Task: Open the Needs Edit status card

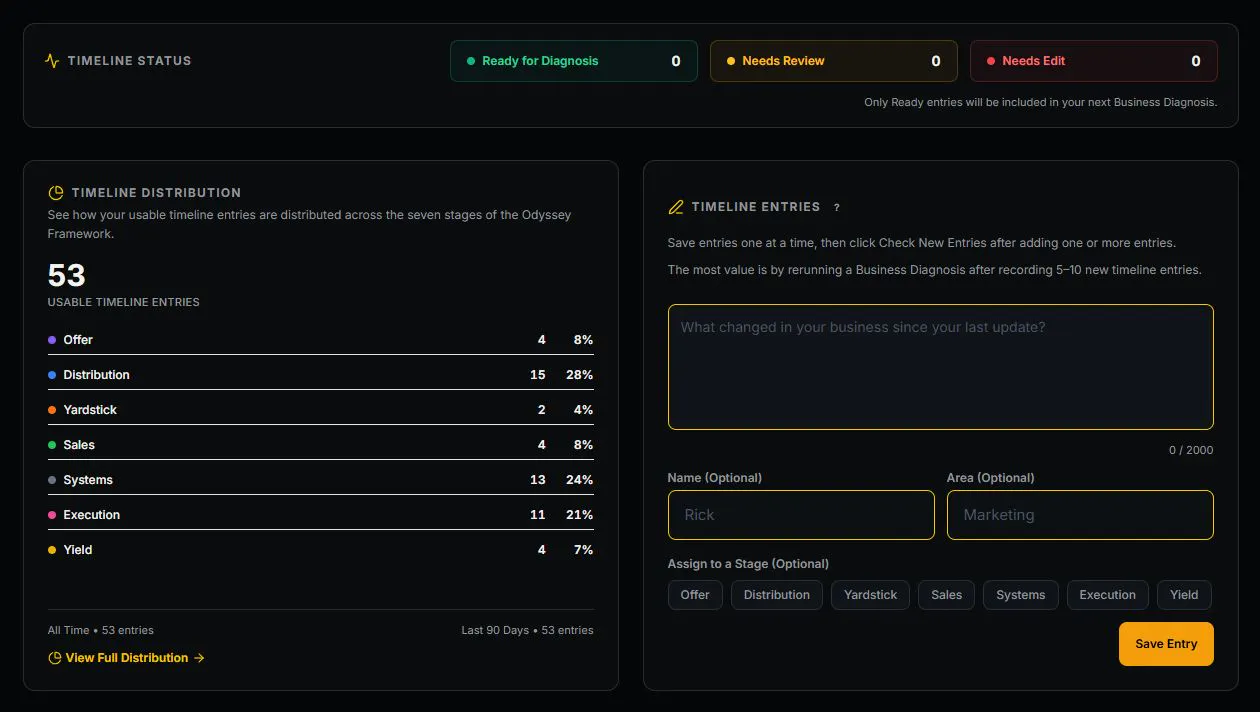Action: 1094,61
